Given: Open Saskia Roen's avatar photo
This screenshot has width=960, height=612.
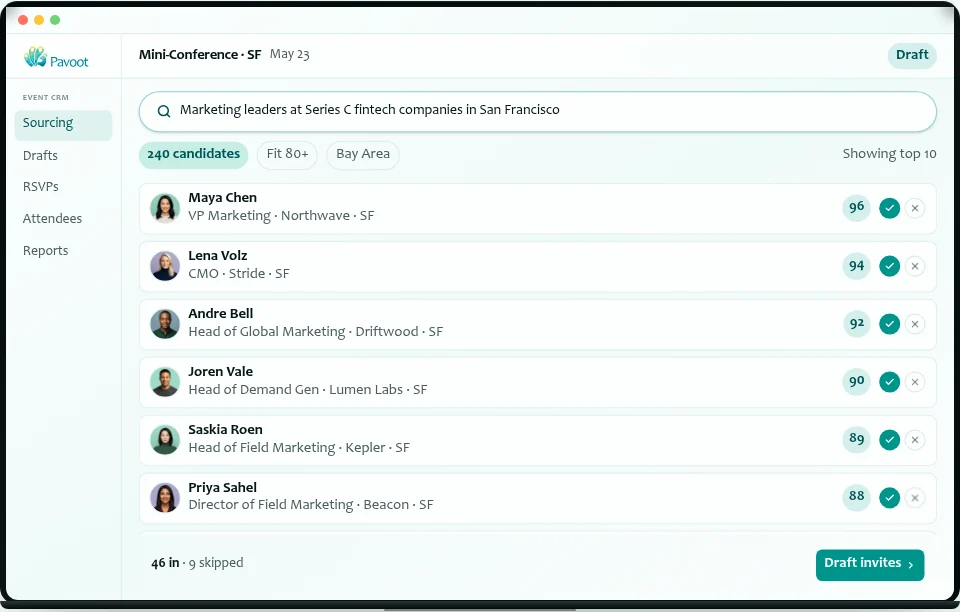Looking at the screenshot, I should 165,439.
